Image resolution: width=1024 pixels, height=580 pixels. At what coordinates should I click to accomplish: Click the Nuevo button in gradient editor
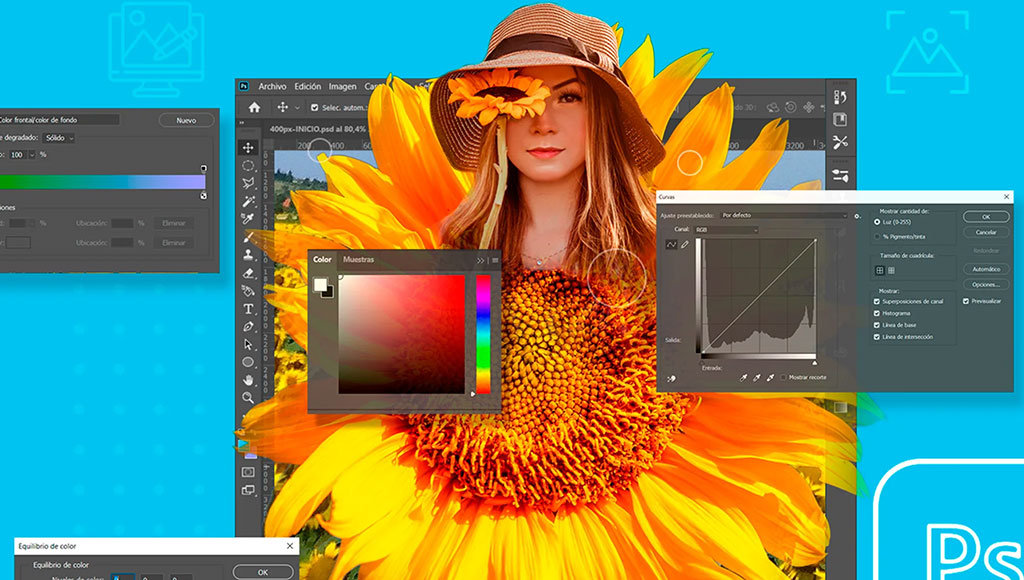click(186, 120)
